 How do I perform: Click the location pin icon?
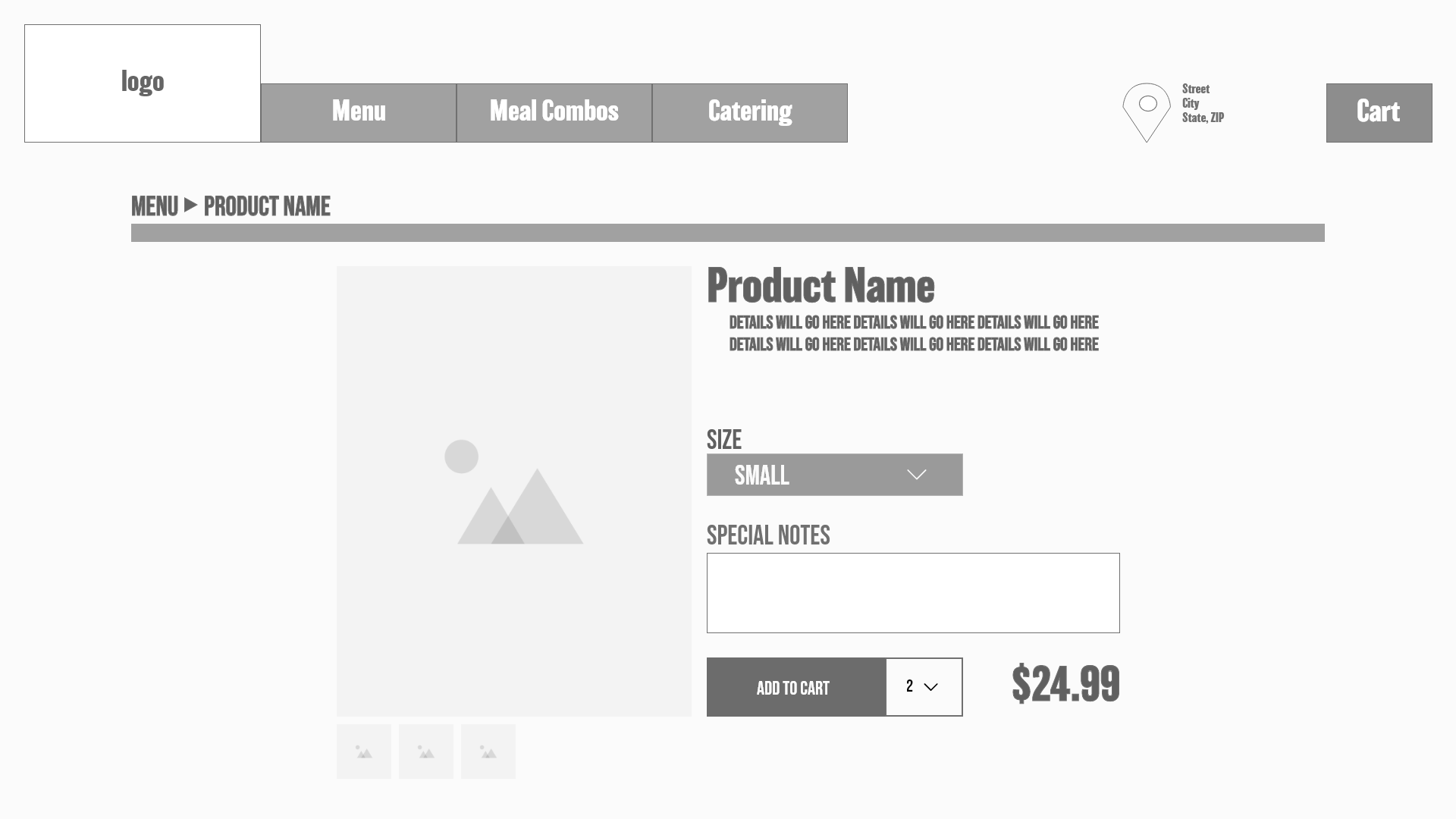[1147, 111]
